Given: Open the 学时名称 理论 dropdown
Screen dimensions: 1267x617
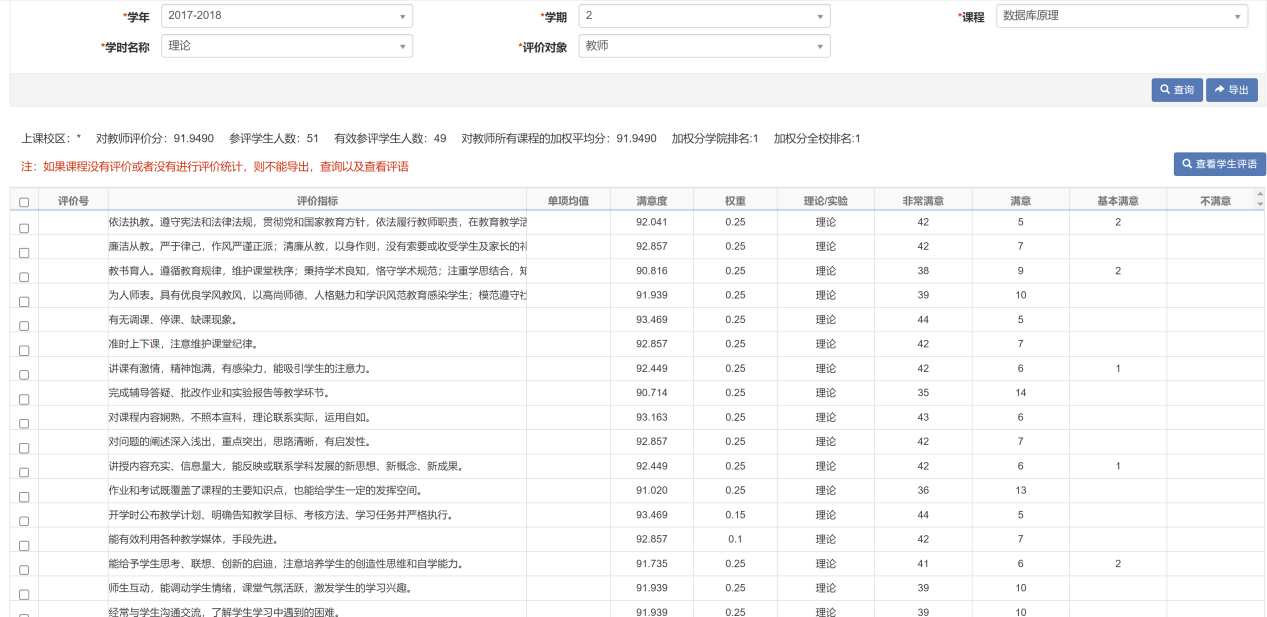Looking at the screenshot, I should [287, 46].
